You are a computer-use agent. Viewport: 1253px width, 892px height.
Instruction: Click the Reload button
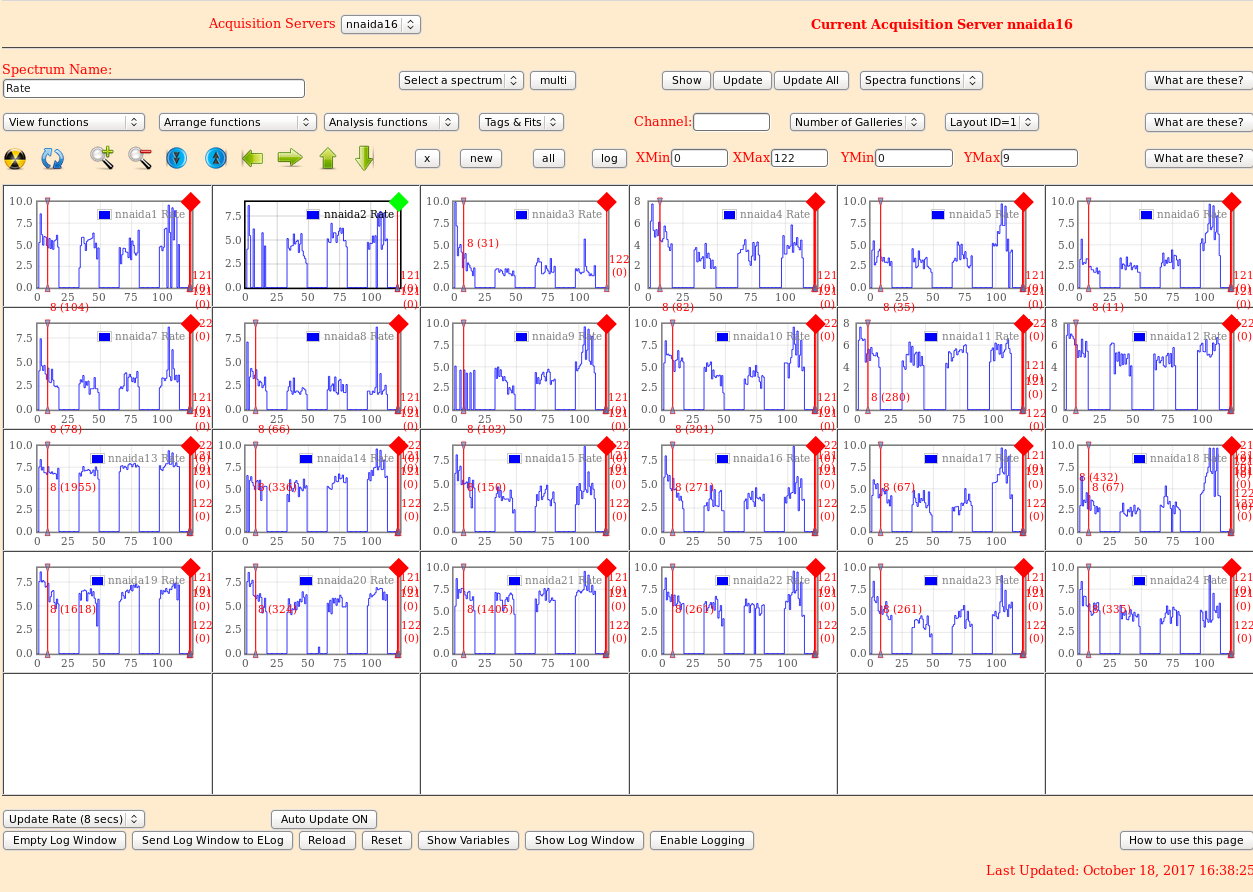click(327, 840)
